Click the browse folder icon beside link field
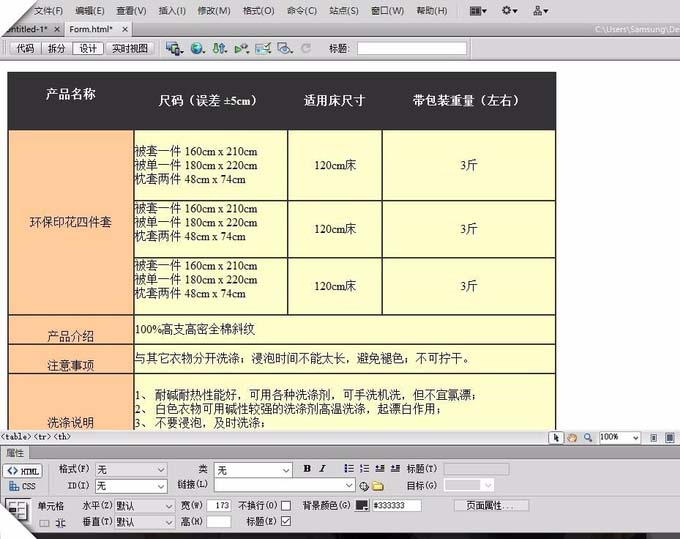Image resolution: width=680 pixels, height=539 pixels. point(378,486)
